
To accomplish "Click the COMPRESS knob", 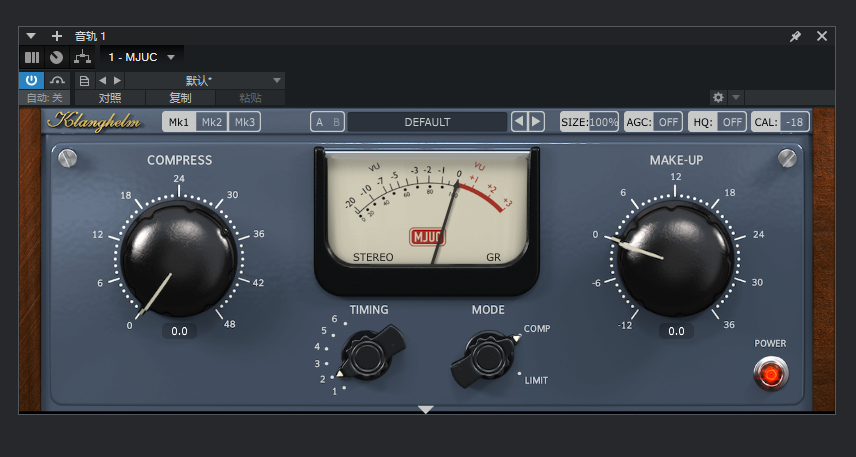I will point(179,258).
